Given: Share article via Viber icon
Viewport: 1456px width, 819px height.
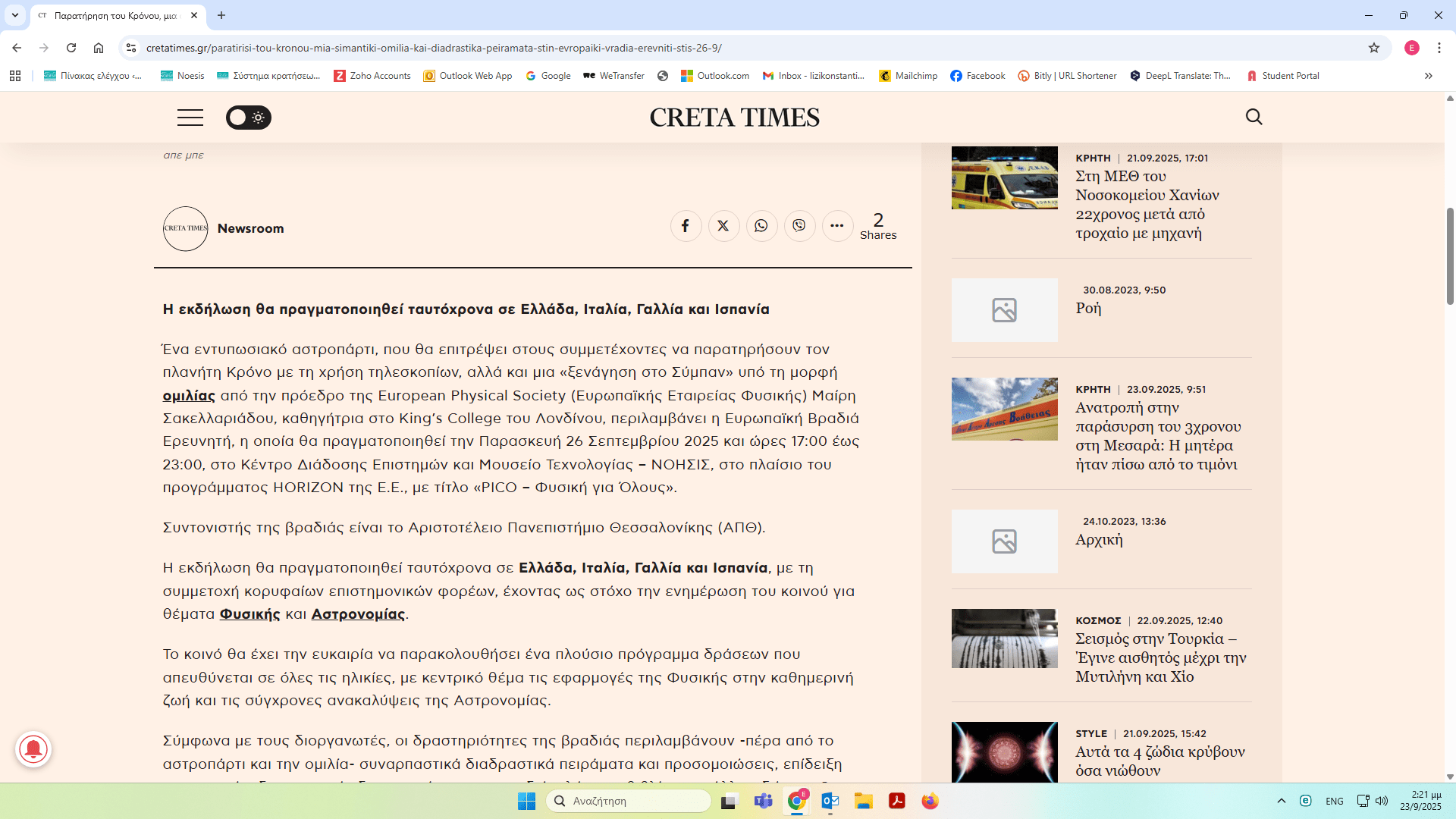Looking at the screenshot, I should 799,226.
